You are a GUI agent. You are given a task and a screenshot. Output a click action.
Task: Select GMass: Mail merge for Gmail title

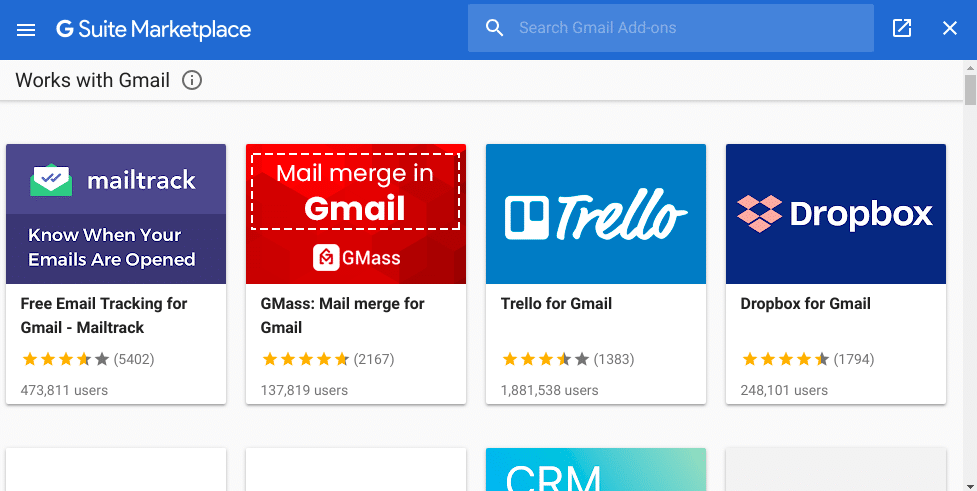pos(342,315)
